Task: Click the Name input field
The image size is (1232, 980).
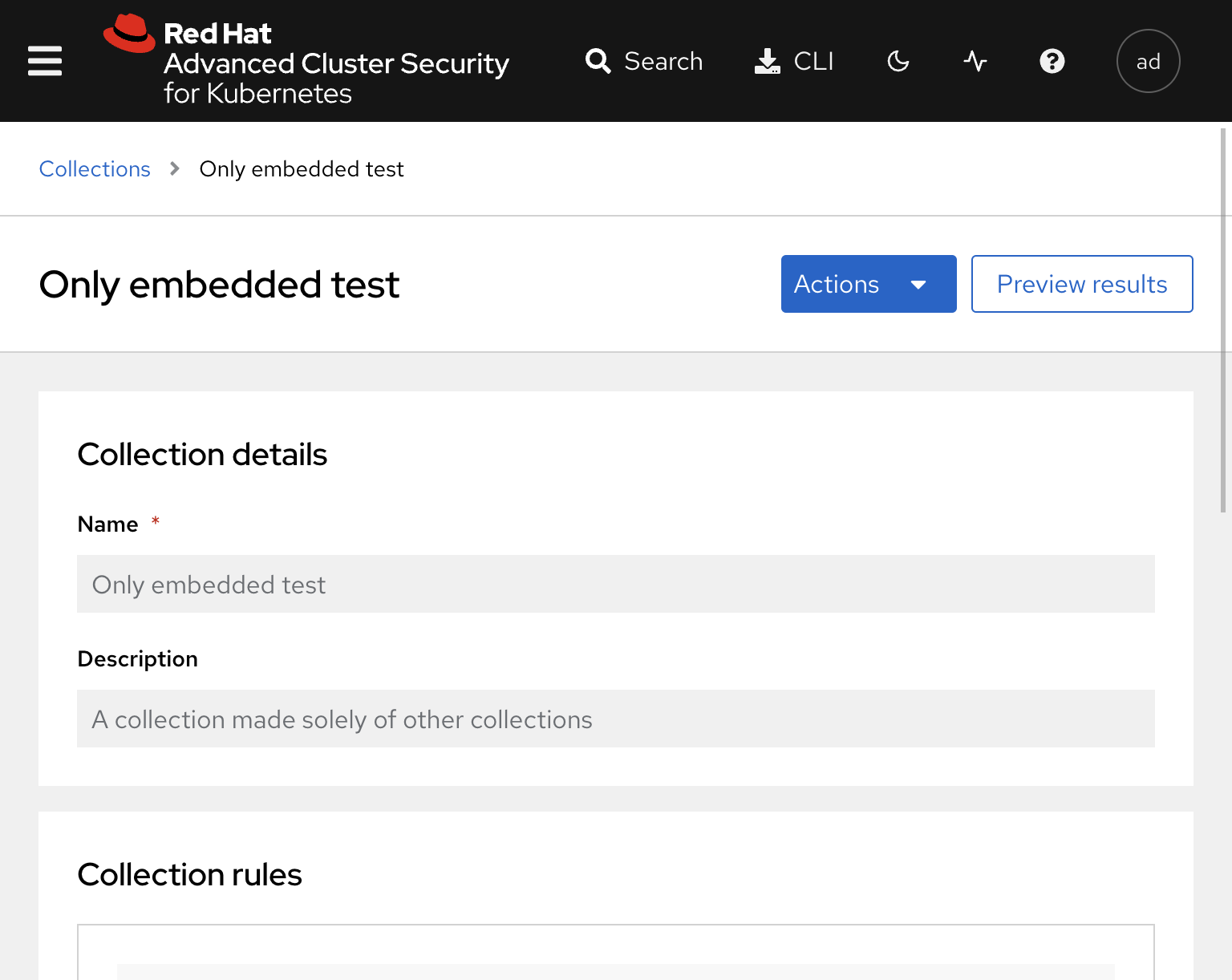Action: click(x=616, y=584)
